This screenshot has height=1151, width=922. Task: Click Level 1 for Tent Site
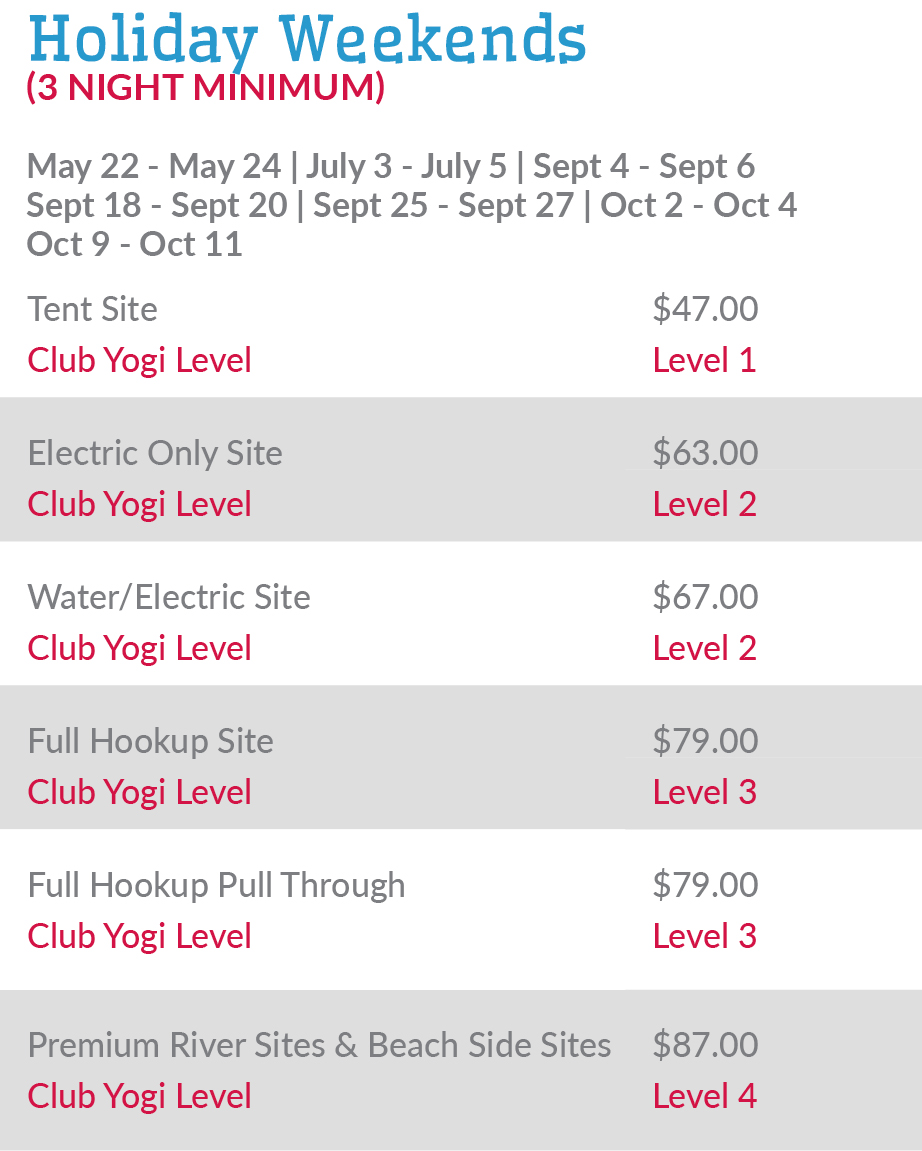pyautogui.click(x=704, y=360)
